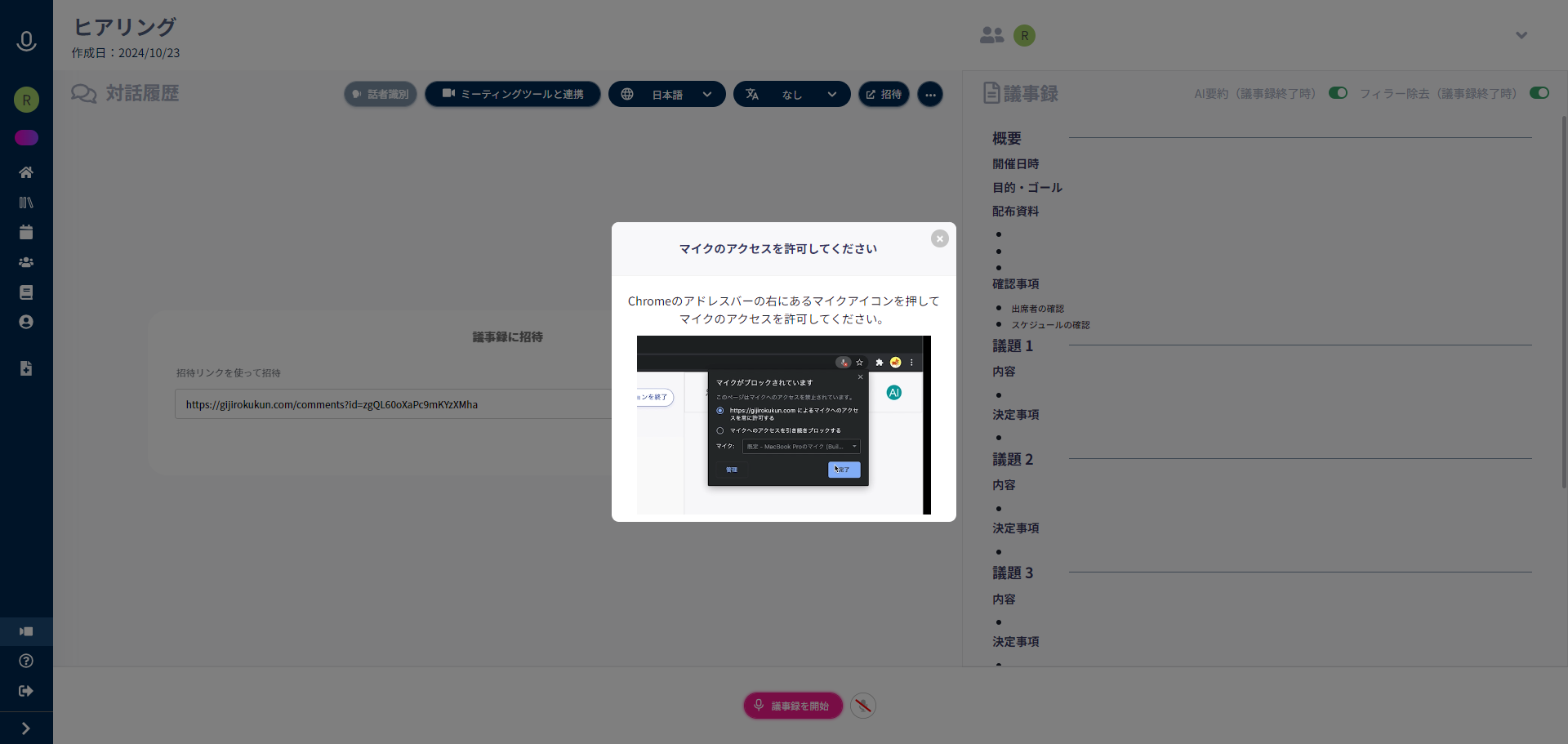
Task: Open the なし translation dropdown
Action: 791,95
